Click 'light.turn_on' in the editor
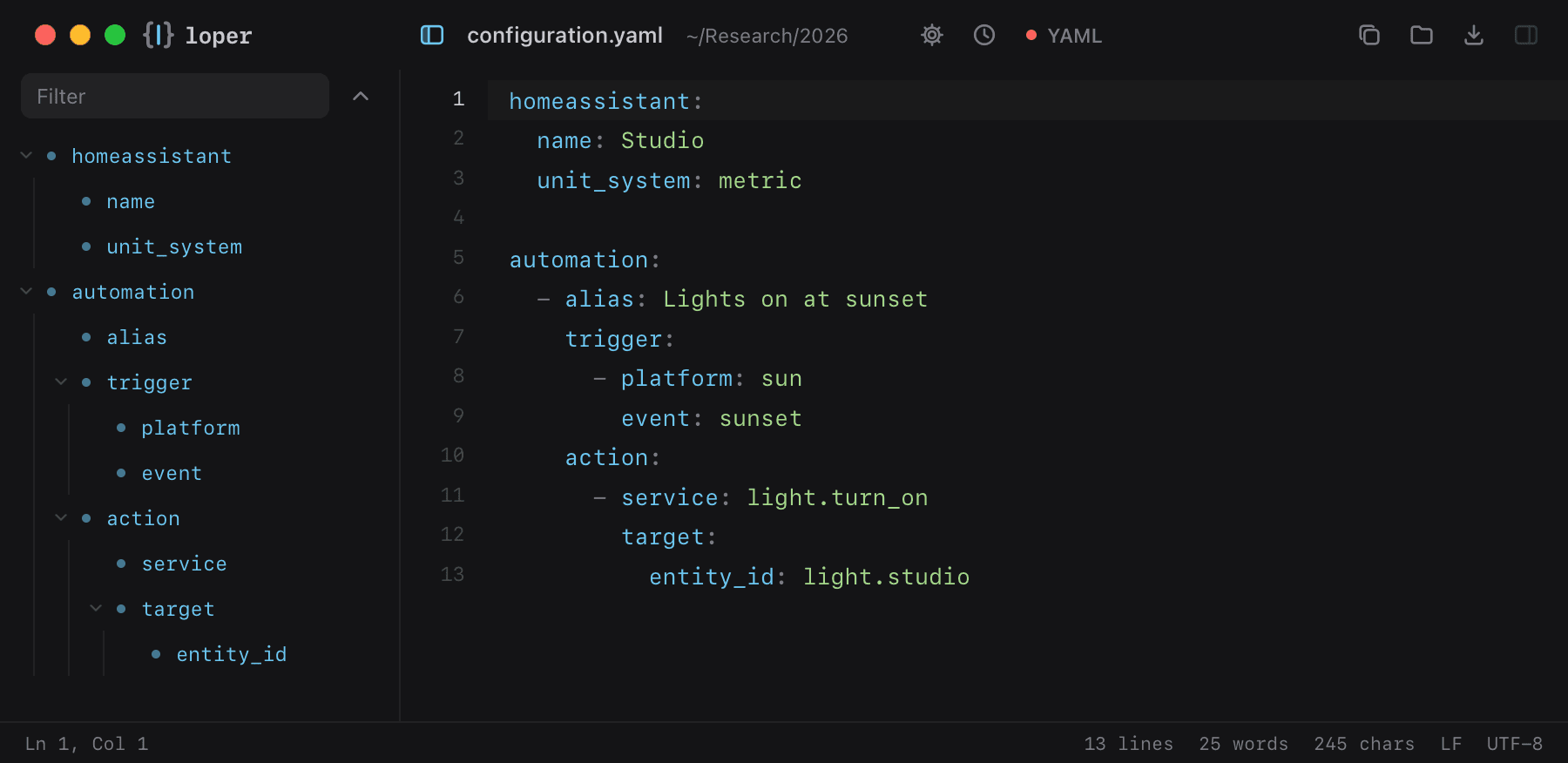This screenshot has height=763, width=1568. (x=837, y=497)
